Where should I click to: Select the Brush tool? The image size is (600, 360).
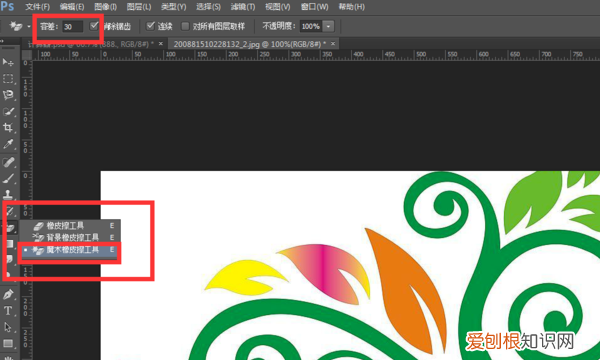coord(8,178)
